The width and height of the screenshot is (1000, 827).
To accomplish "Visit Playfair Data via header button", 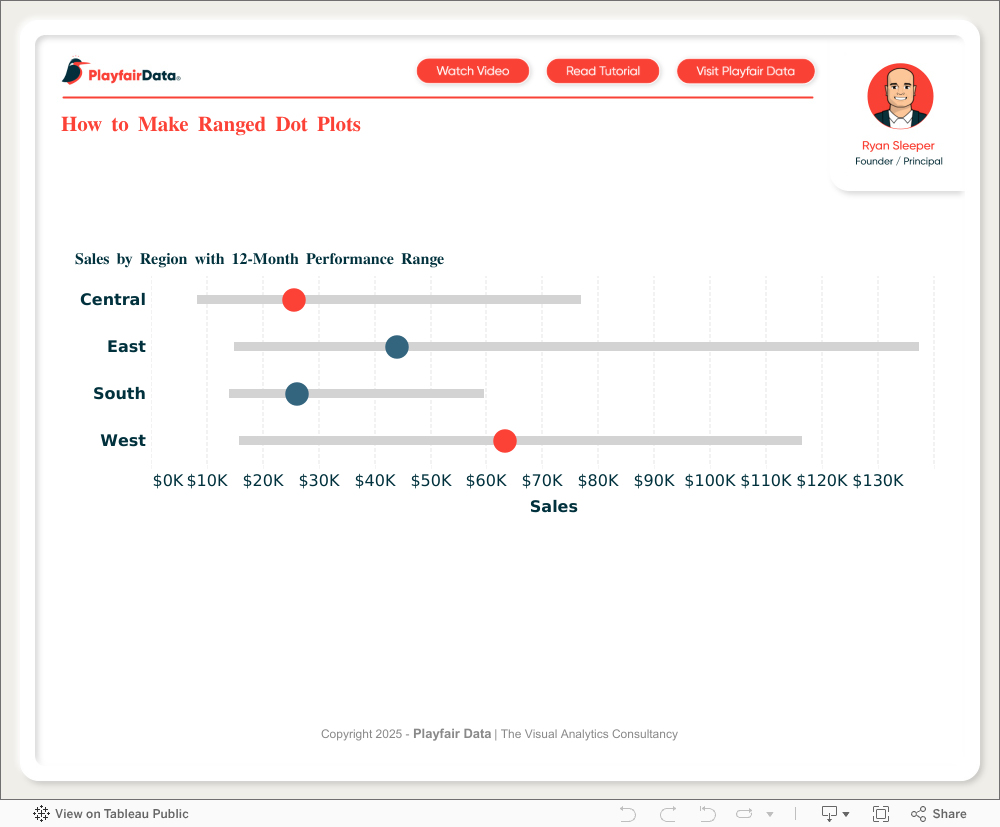I will pos(746,71).
